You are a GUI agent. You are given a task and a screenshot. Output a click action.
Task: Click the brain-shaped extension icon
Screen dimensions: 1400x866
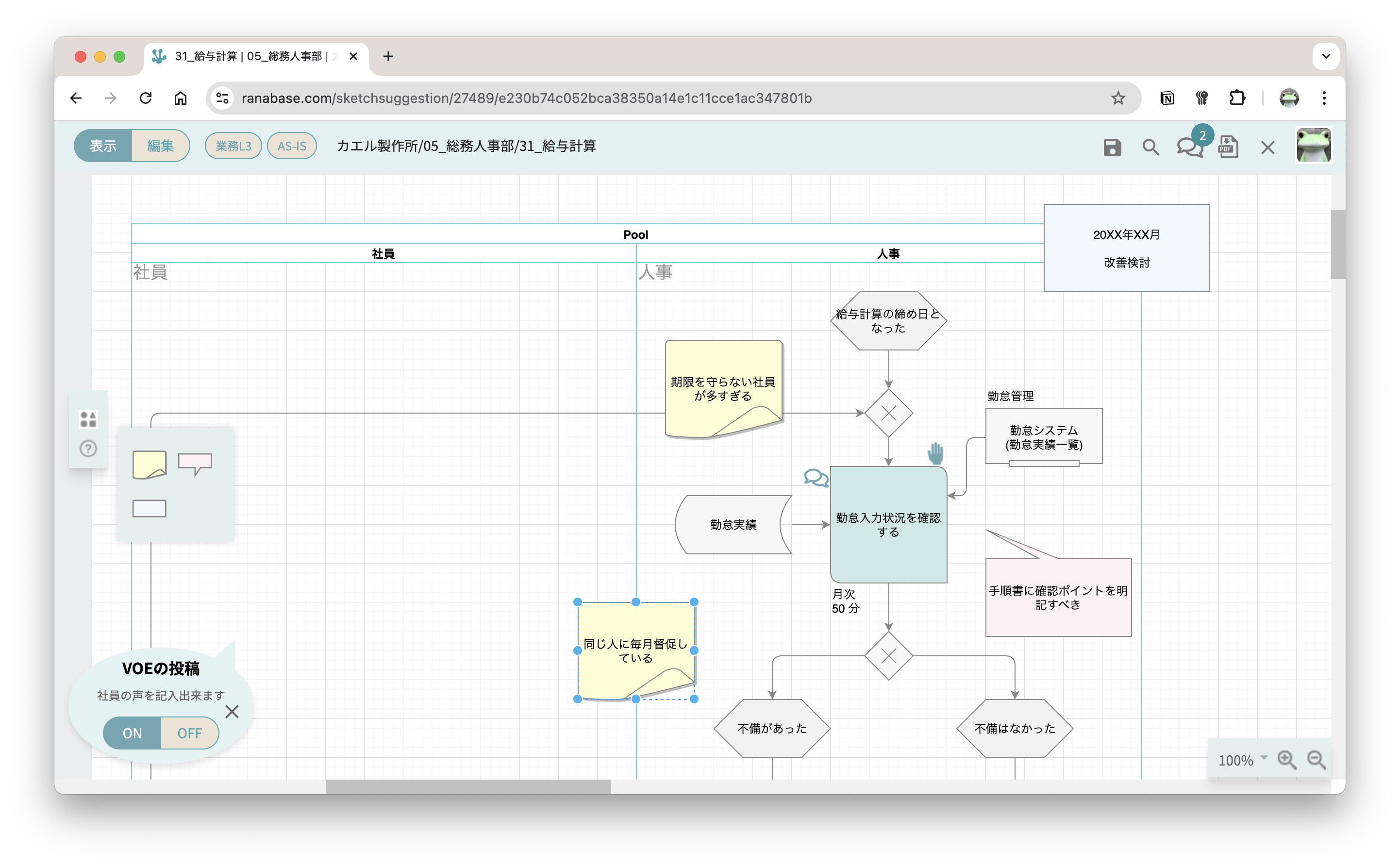[x=1201, y=98]
